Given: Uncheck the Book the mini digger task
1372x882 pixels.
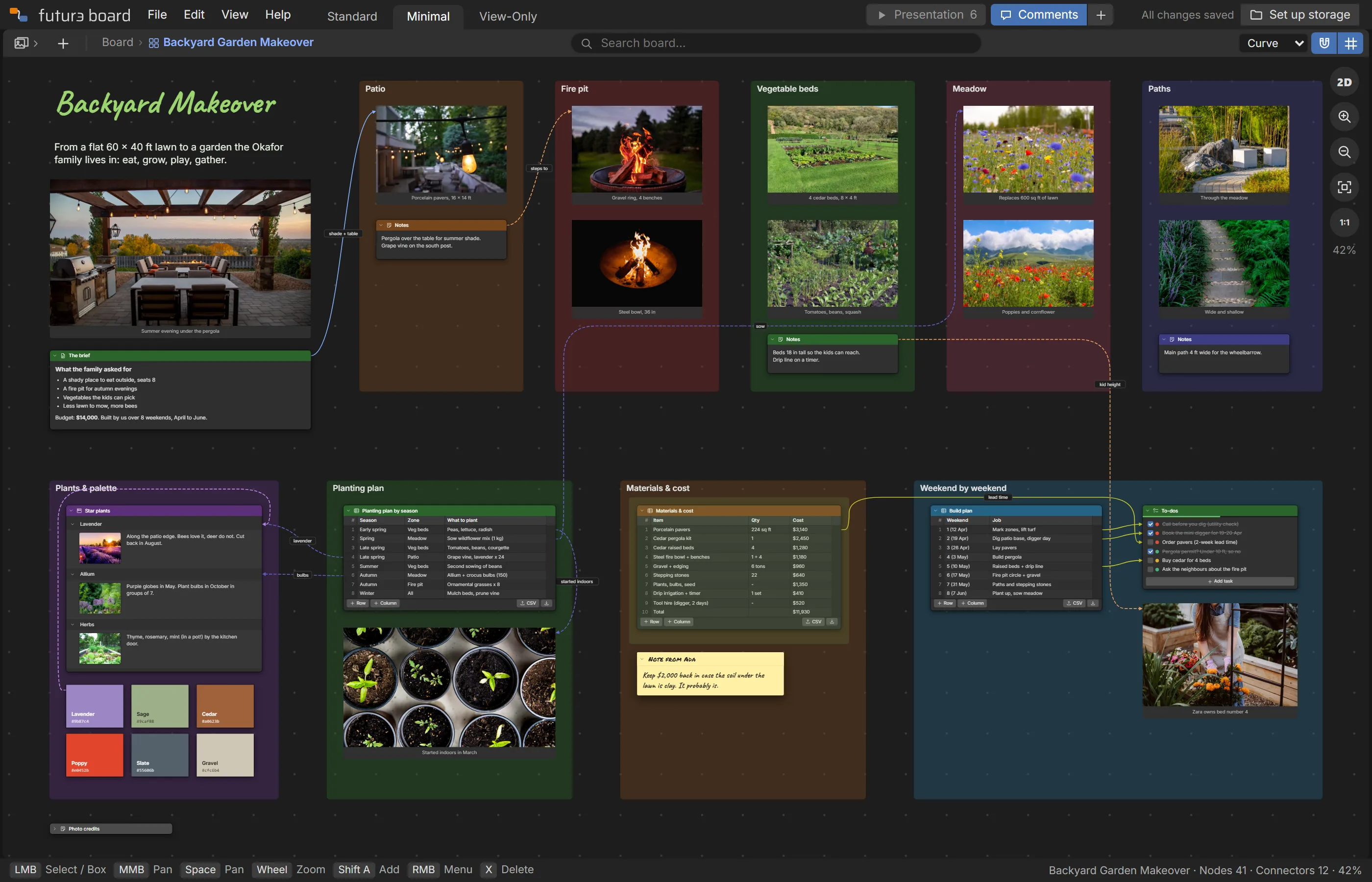Looking at the screenshot, I should coord(1151,533).
